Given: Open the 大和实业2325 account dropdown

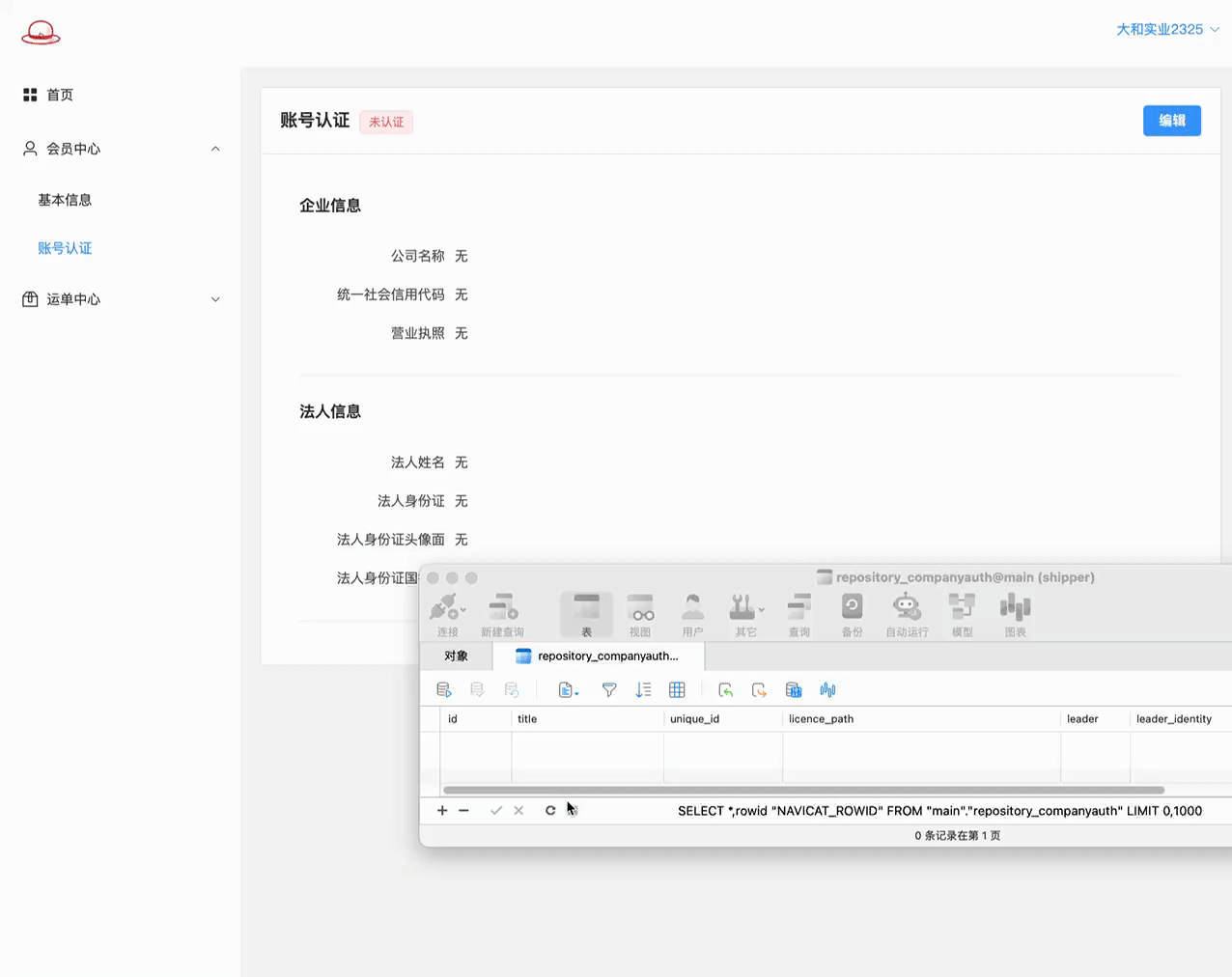Looking at the screenshot, I should (1166, 30).
